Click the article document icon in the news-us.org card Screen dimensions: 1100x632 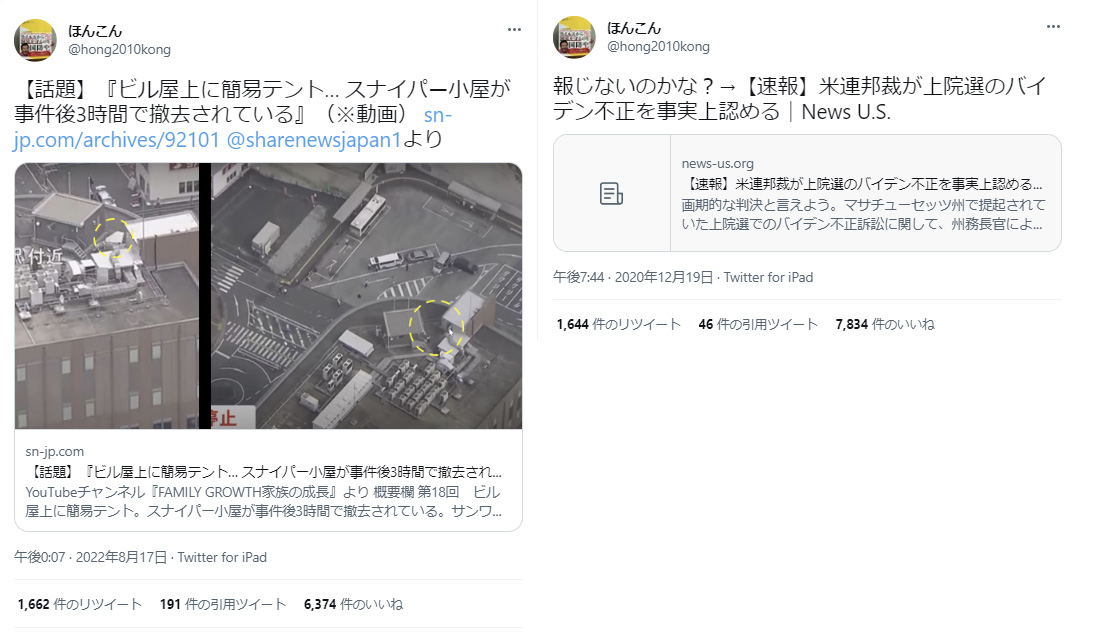611,194
